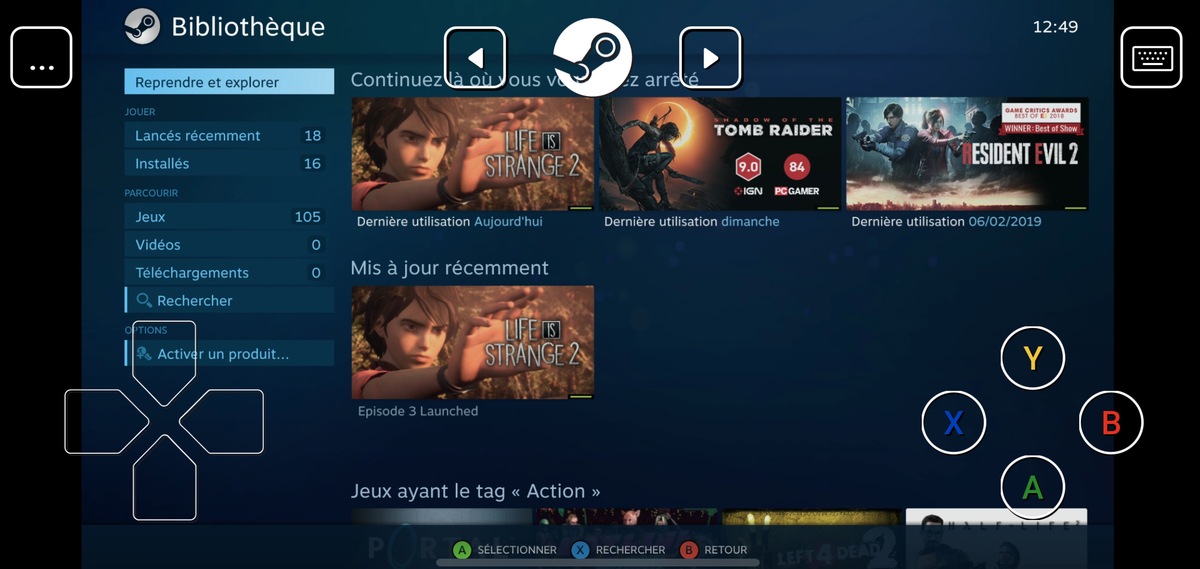
Task: Click the RETOUR footer hint
Action: pos(714,550)
